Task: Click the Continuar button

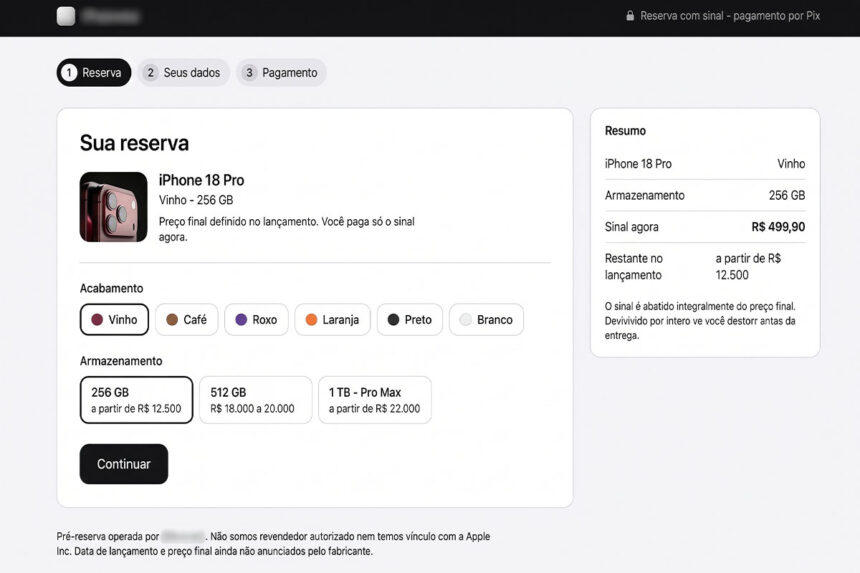Action: 124,464
